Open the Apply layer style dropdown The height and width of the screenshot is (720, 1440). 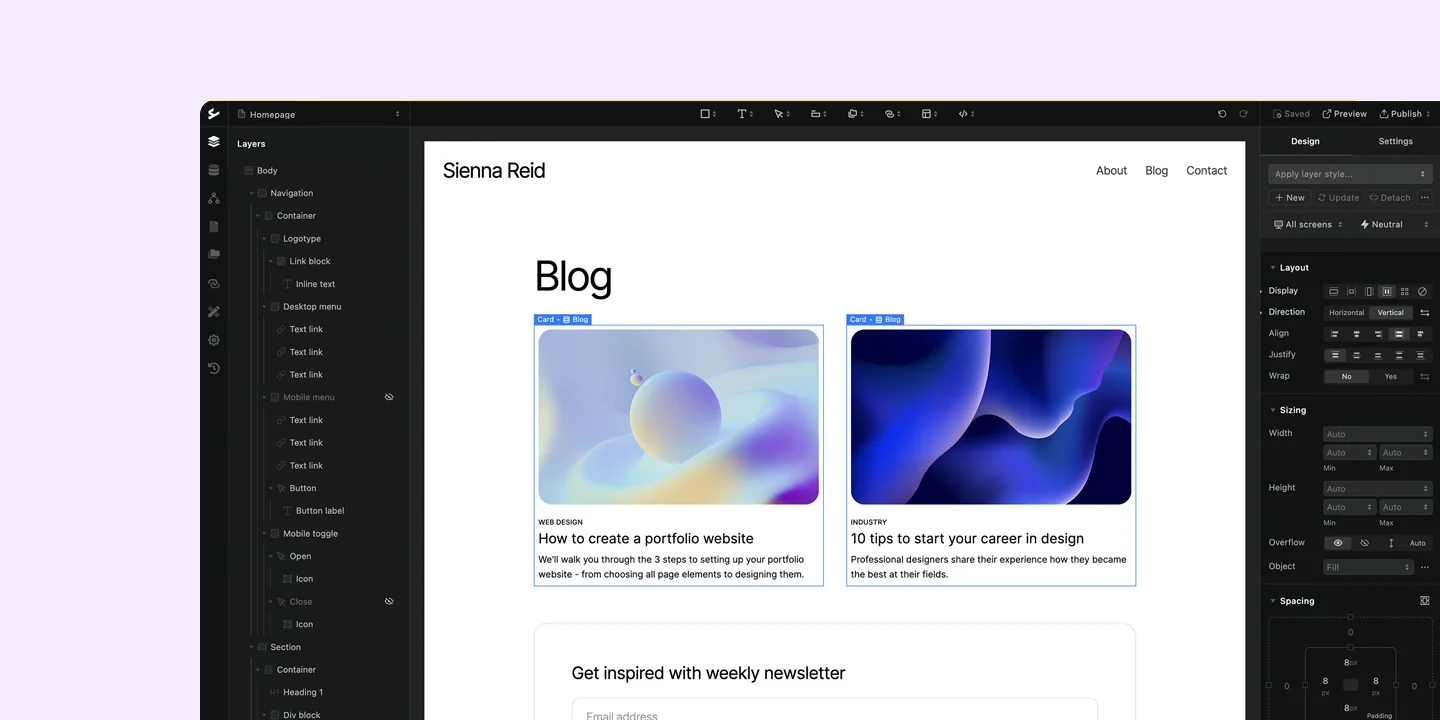[x=1350, y=174]
